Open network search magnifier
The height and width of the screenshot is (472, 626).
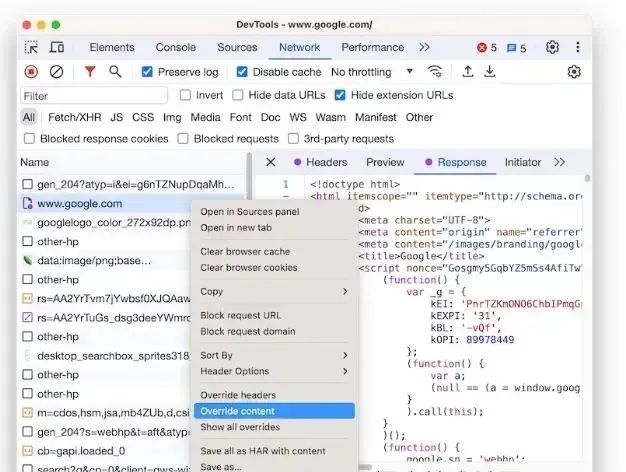pos(115,71)
